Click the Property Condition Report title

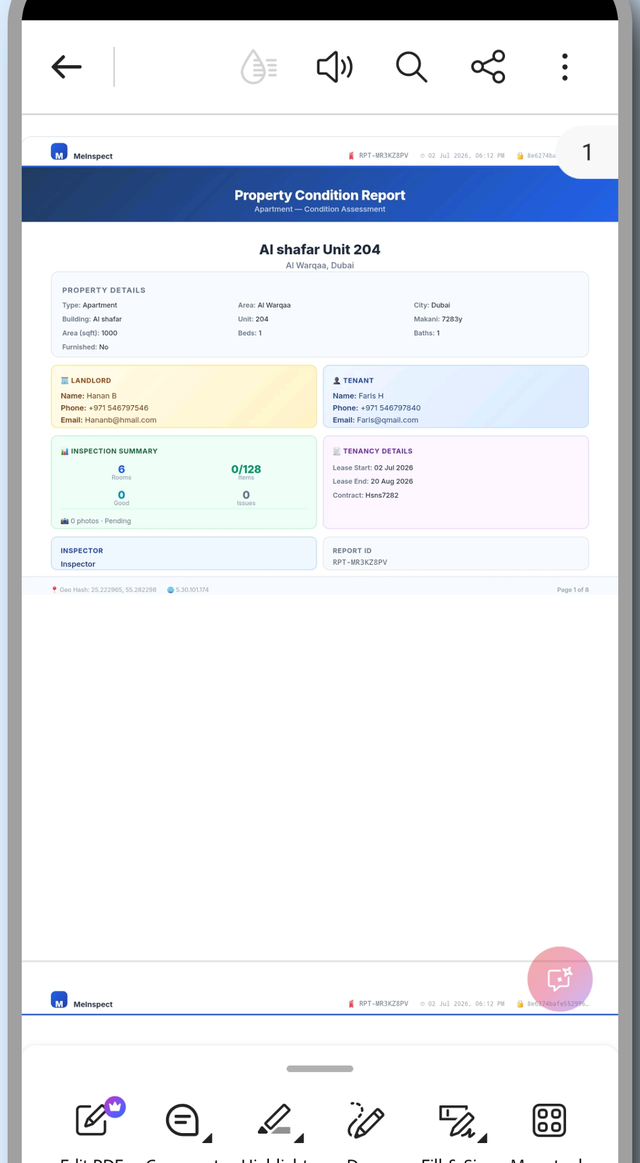coord(320,195)
